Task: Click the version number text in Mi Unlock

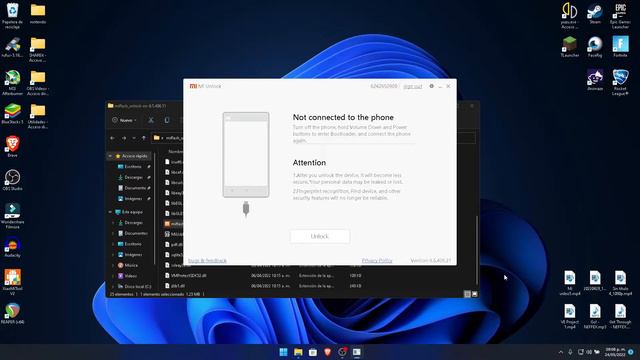Action: coord(431,260)
